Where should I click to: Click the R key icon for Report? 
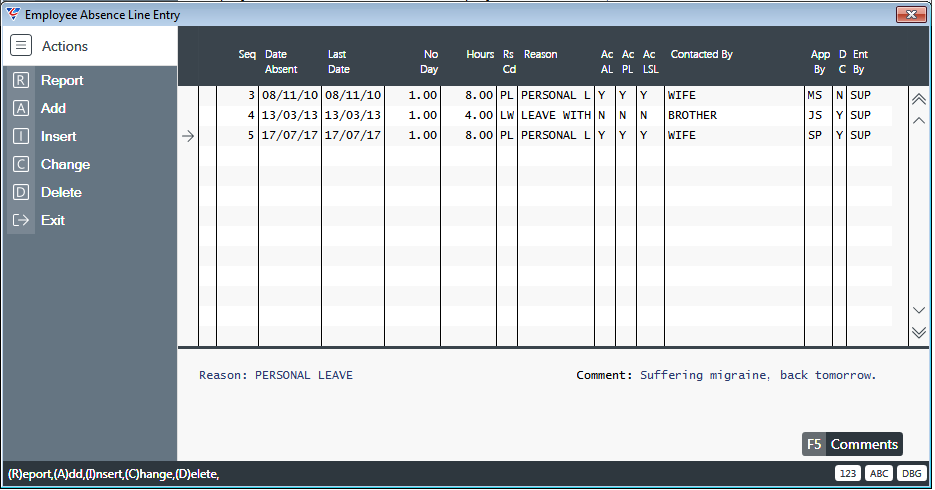(x=21, y=80)
